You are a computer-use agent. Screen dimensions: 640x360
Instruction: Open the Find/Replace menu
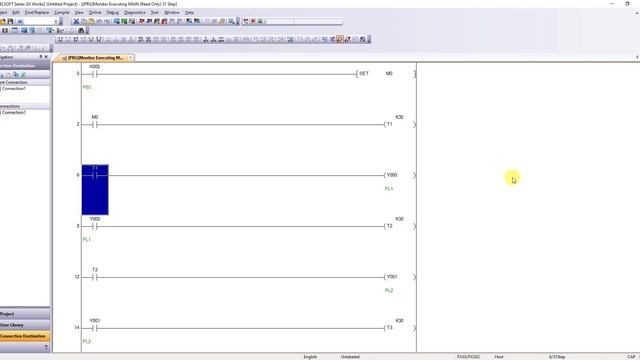37,13
